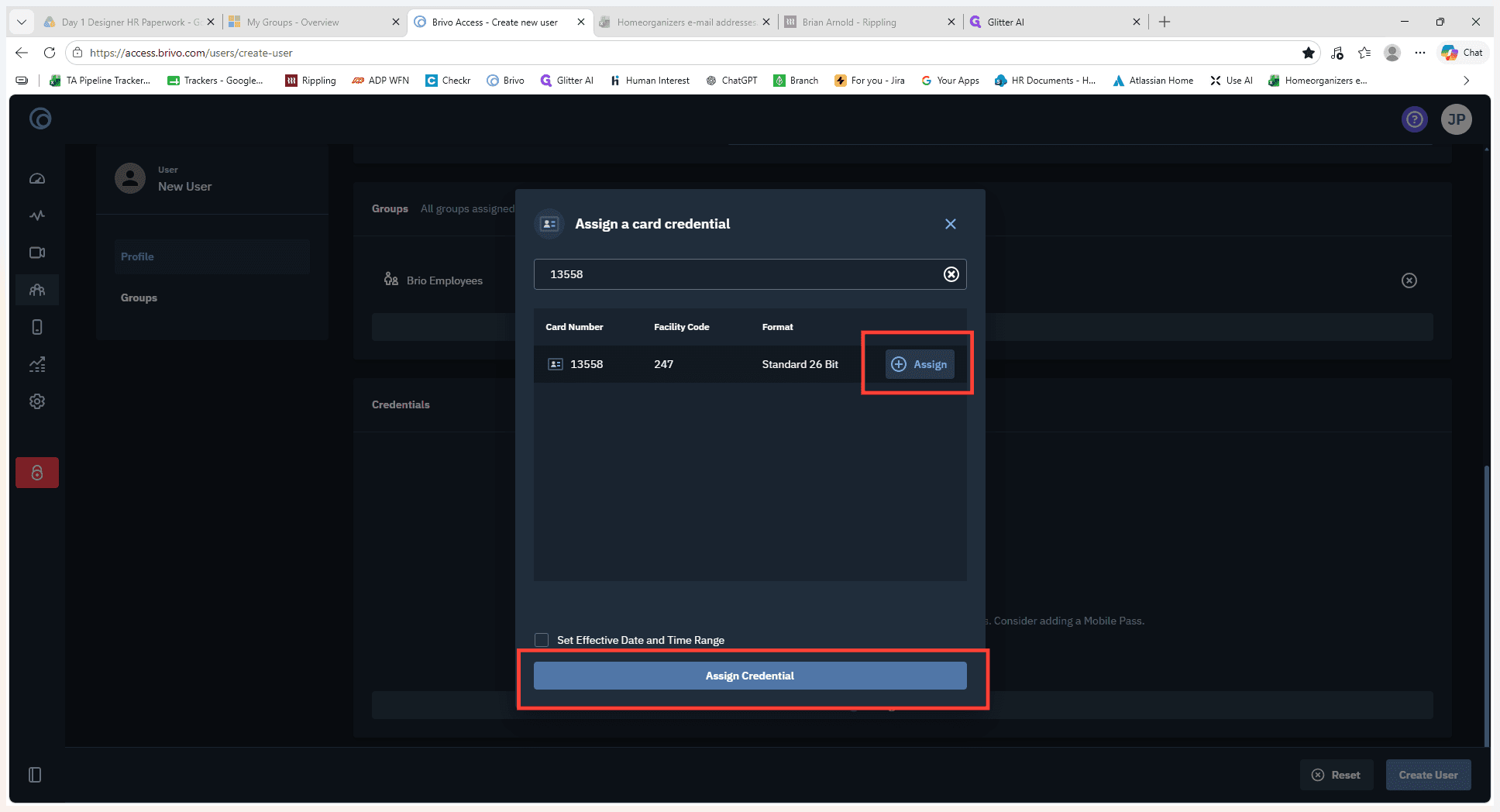Open browser settings and more menu
Image resolution: width=1500 pixels, height=812 pixels.
point(1419,53)
